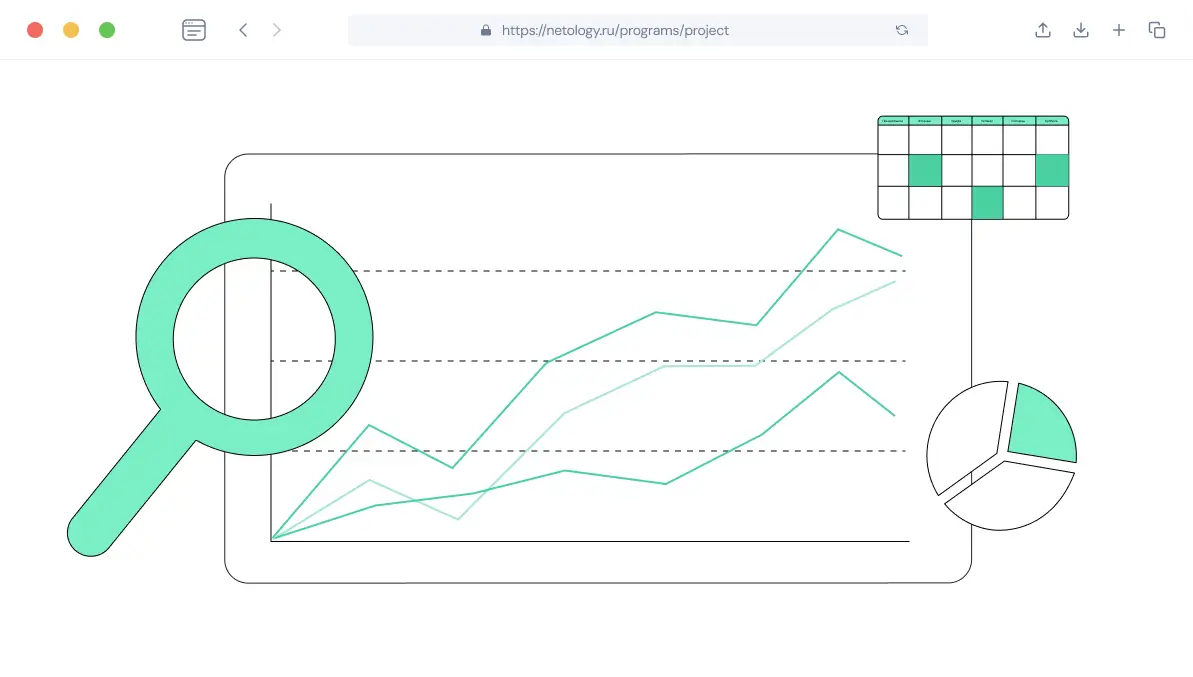Minimize the window using the yellow button

click(x=71, y=30)
